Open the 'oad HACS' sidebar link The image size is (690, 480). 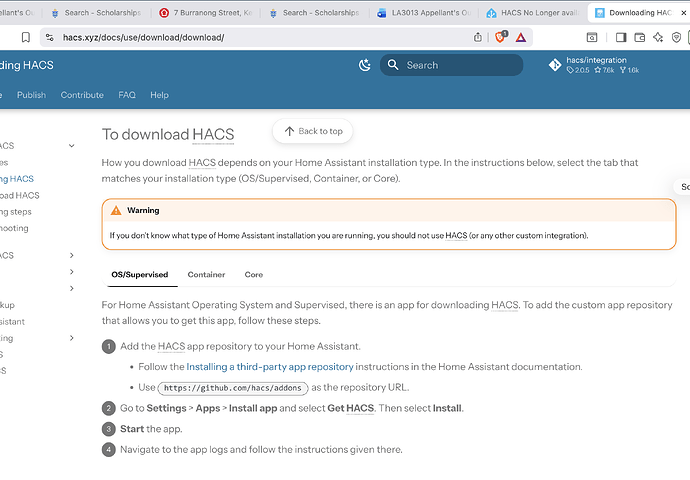click(x=19, y=195)
